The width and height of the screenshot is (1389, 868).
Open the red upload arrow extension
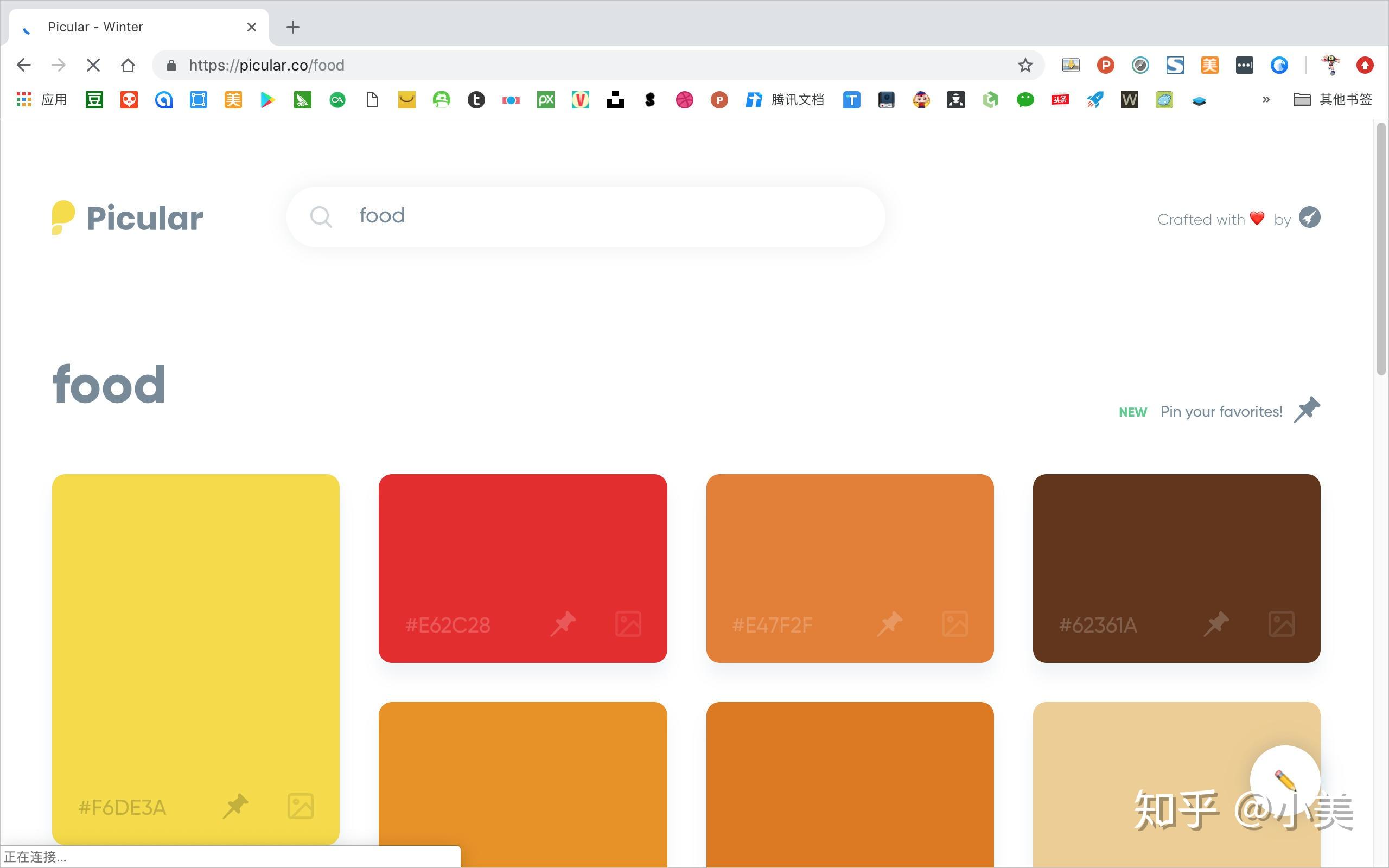(x=1365, y=66)
